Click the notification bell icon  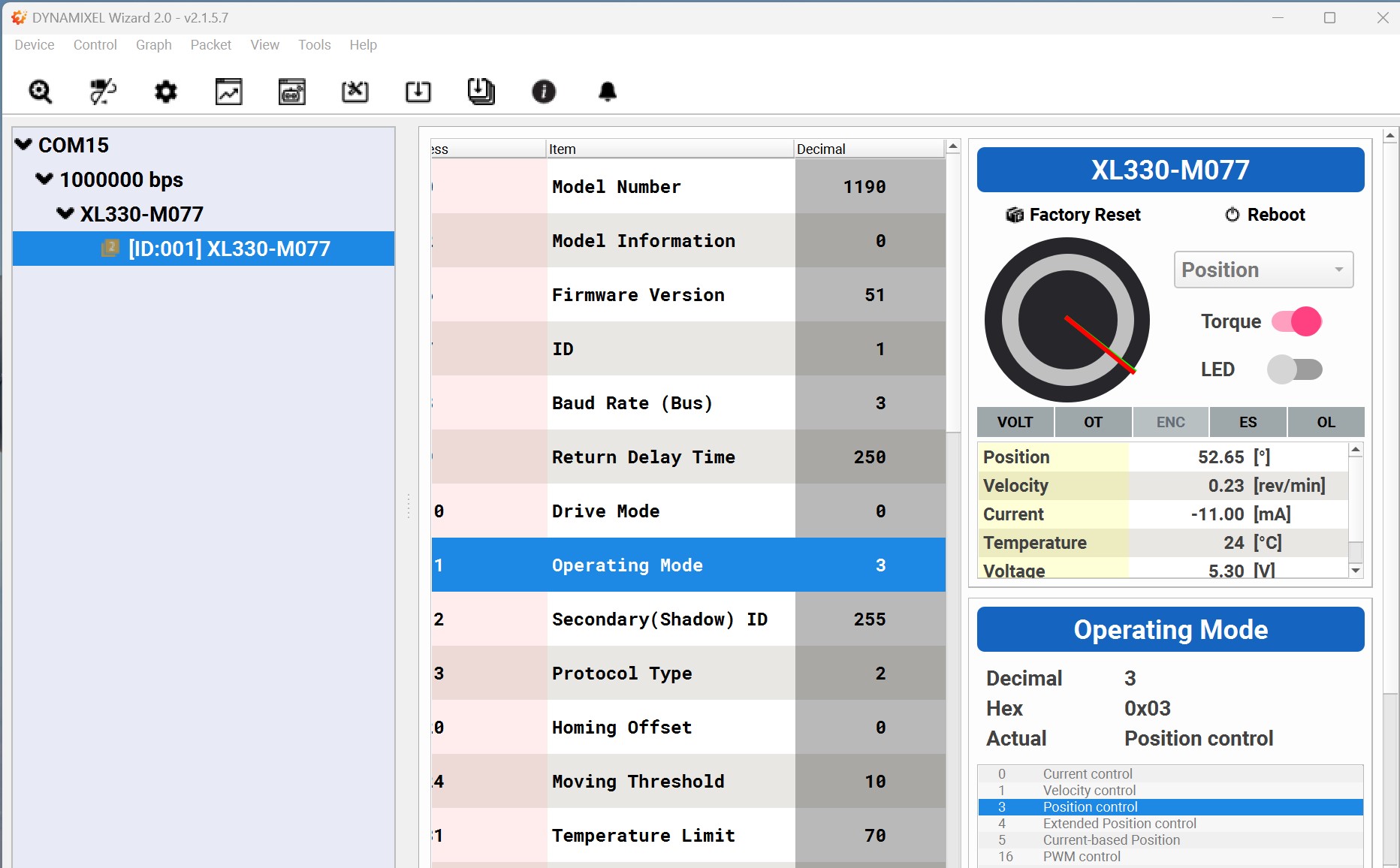coord(608,92)
